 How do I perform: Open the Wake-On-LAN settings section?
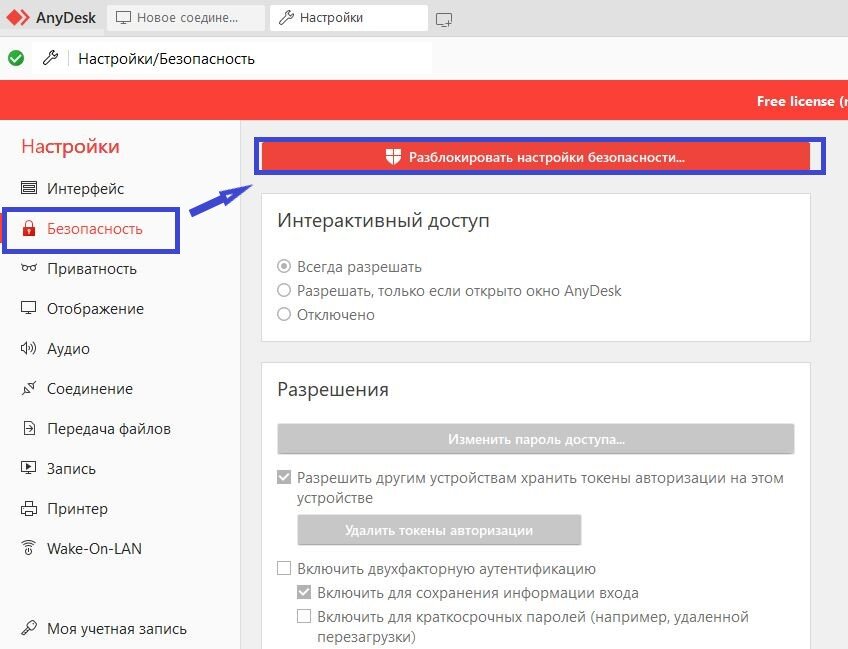click(94, 548)
